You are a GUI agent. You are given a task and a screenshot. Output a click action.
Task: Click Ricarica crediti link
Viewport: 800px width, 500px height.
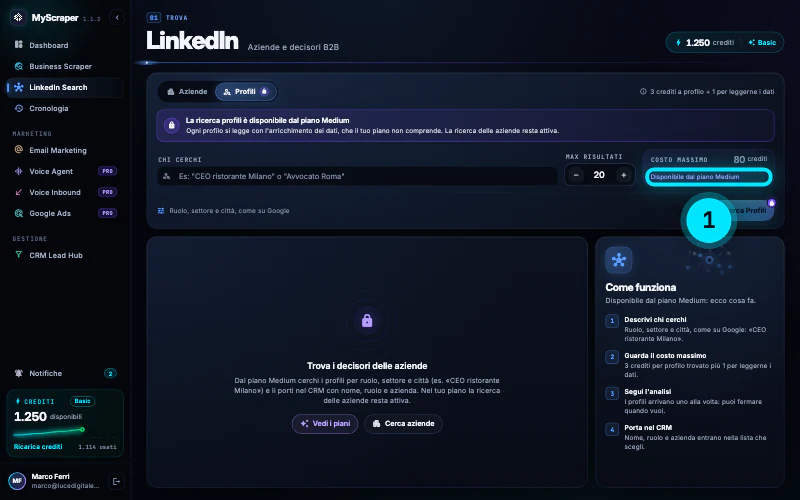[x=38, y=446]
